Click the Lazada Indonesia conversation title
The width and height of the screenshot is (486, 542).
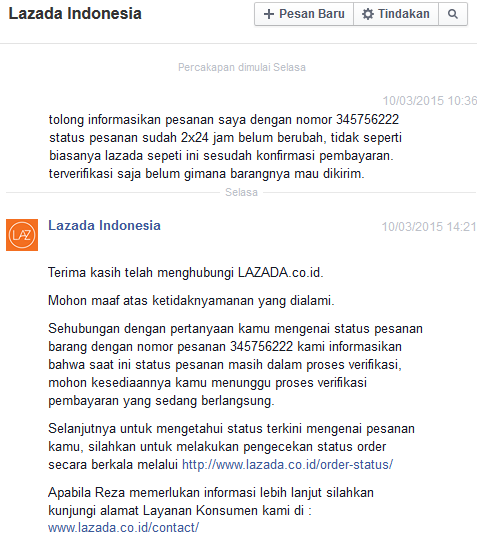(75, 13)
